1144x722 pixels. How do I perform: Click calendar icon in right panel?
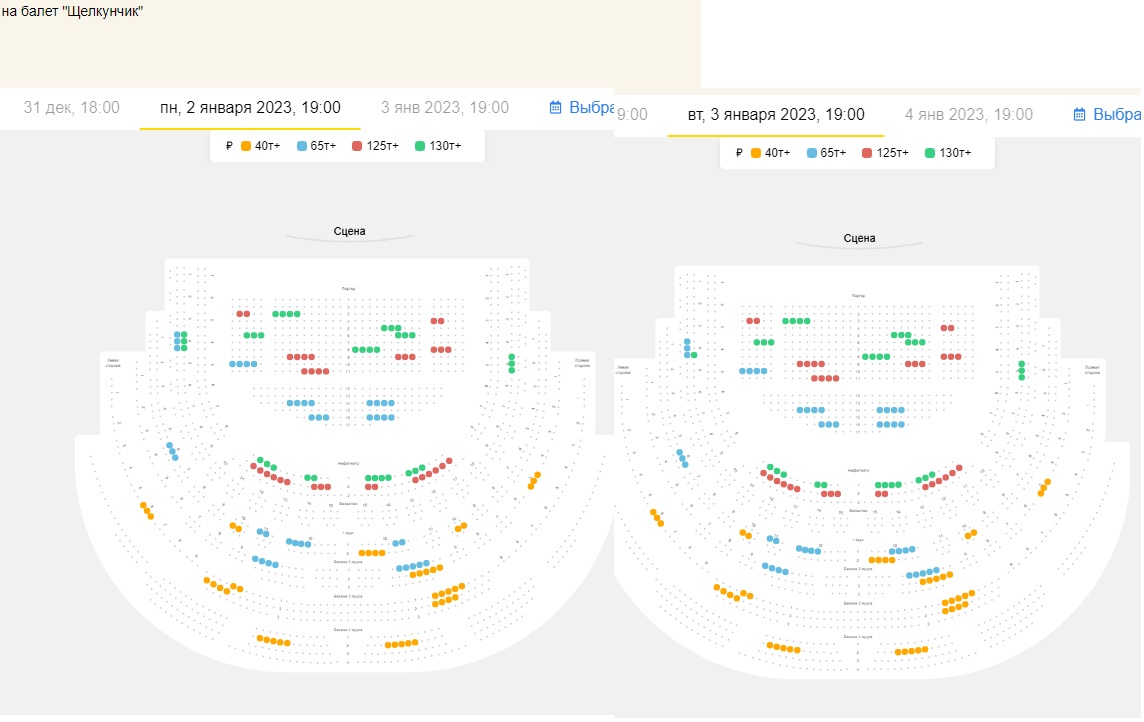pyautogui.click(x=1080, y=114)
